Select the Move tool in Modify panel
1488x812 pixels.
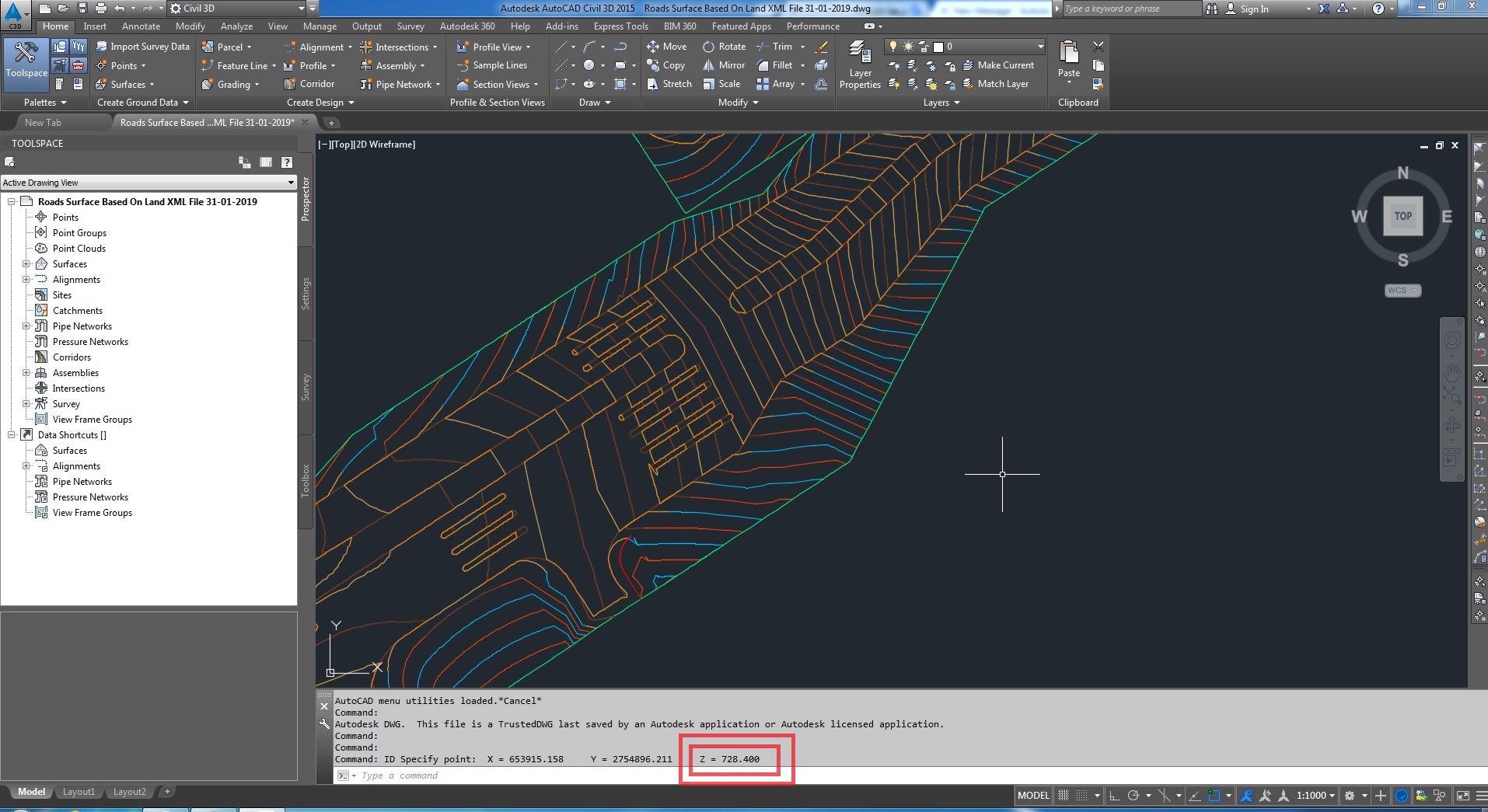[x=668, y=46]
